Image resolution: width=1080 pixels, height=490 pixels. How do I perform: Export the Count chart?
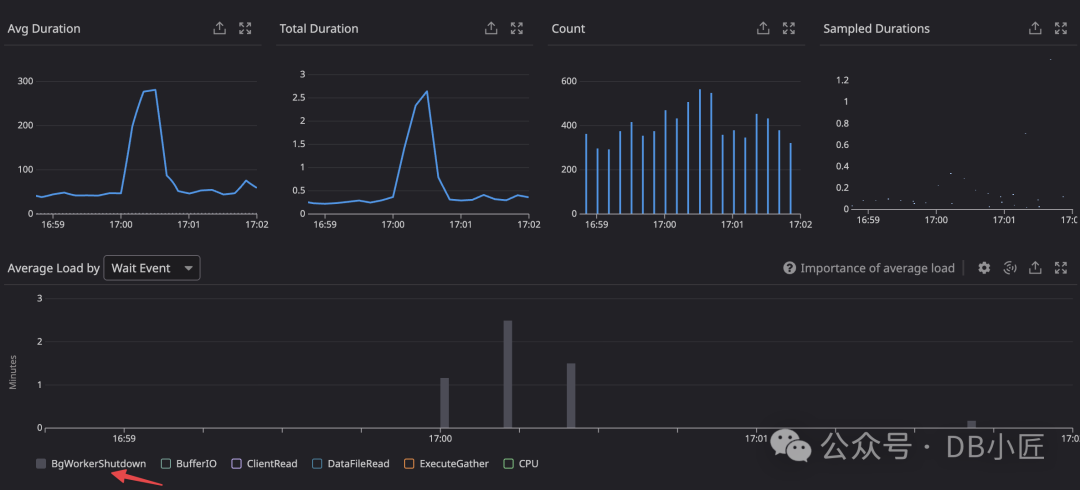[763, 29]
